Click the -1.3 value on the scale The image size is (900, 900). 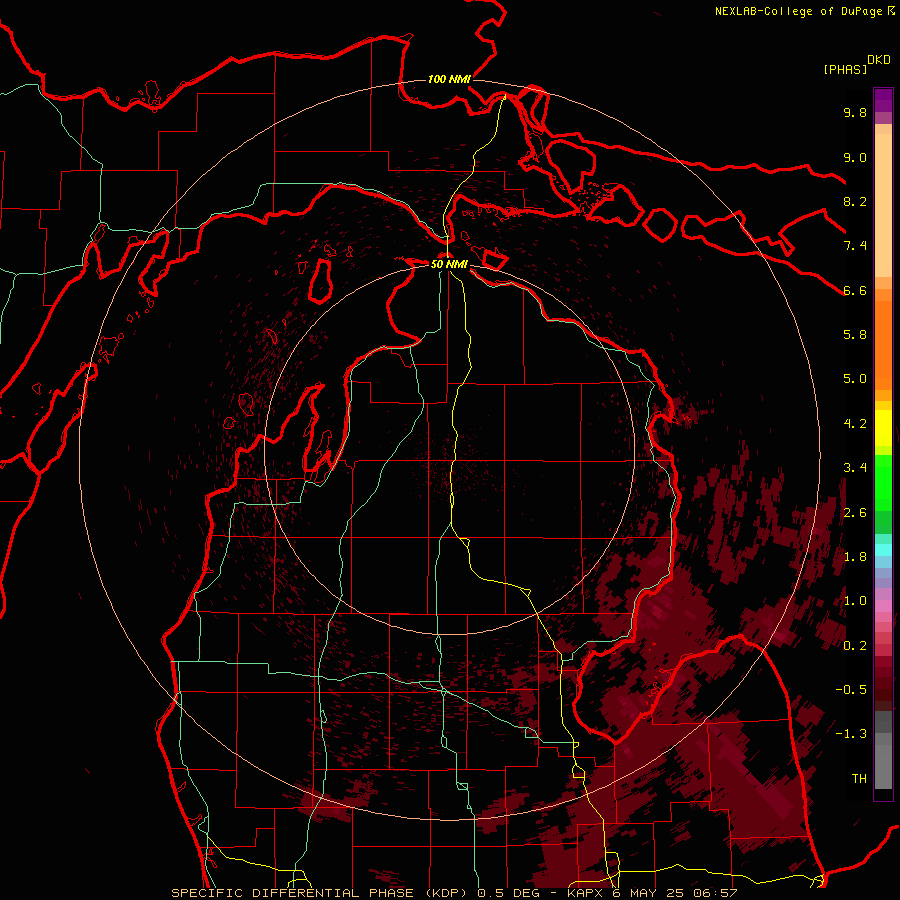click(x=851, y=734)
